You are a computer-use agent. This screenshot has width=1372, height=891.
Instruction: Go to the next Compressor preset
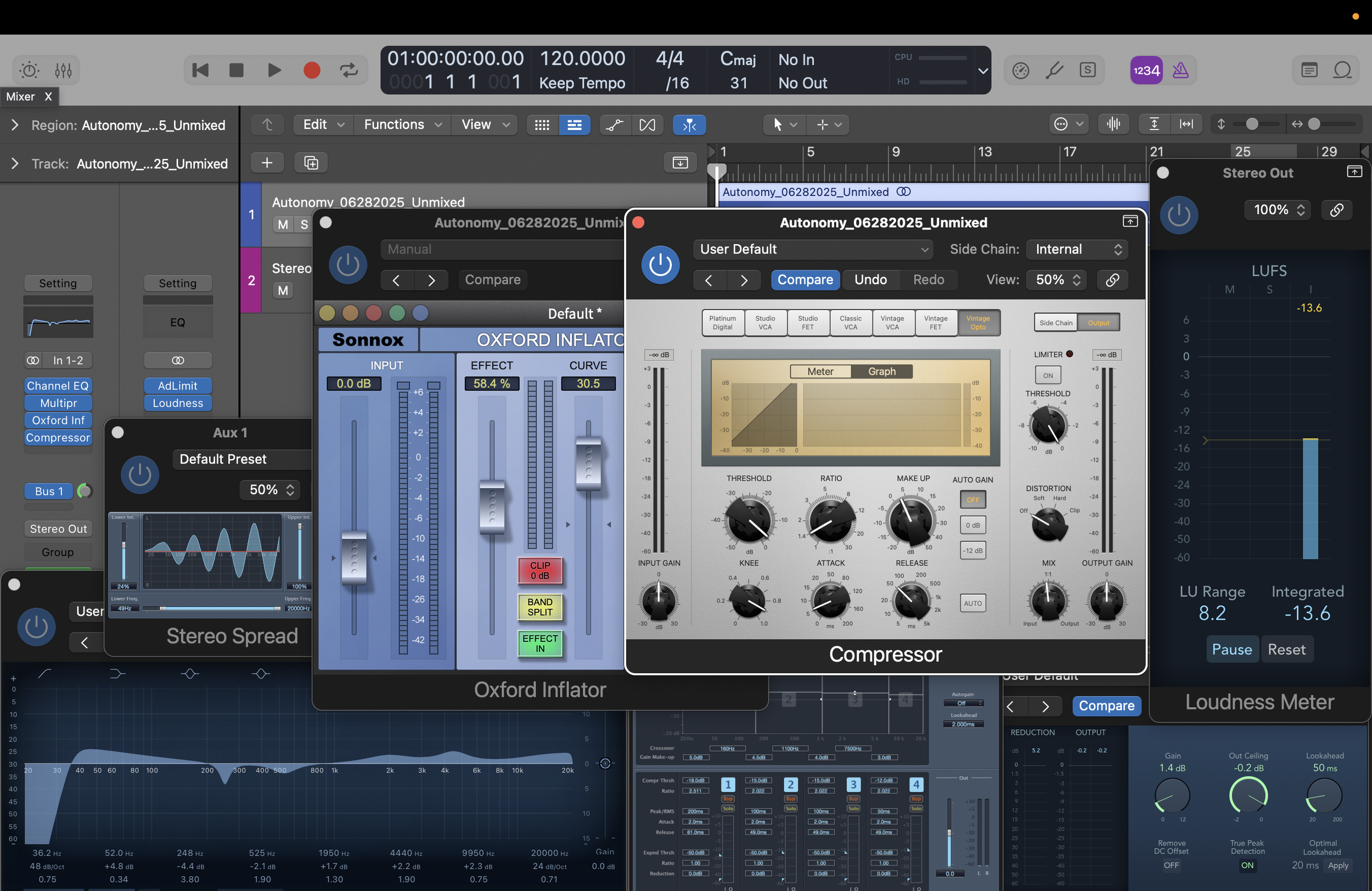pos(744,280)
